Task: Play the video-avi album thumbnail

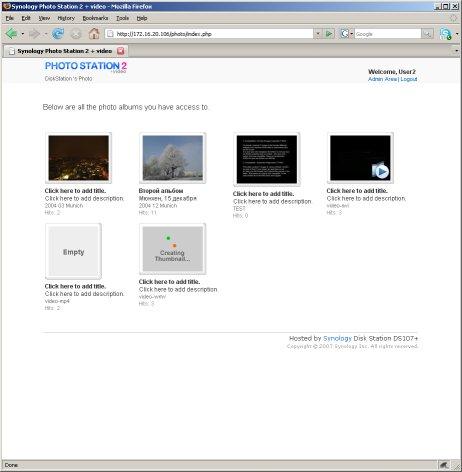Action: pos(360,158)
